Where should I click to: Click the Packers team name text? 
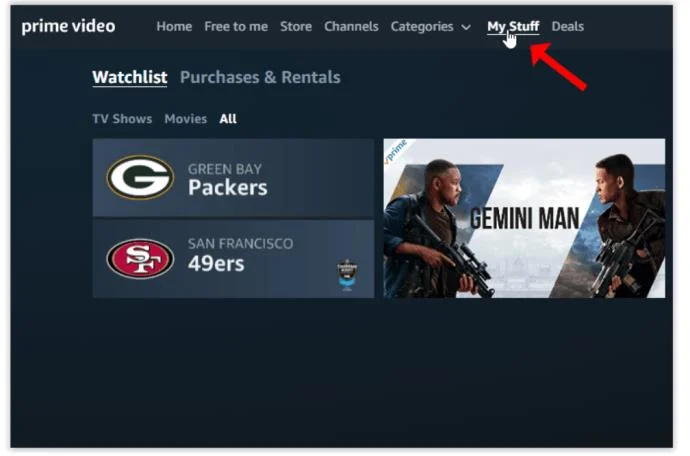pyautogui.click(x=228, y=188)
